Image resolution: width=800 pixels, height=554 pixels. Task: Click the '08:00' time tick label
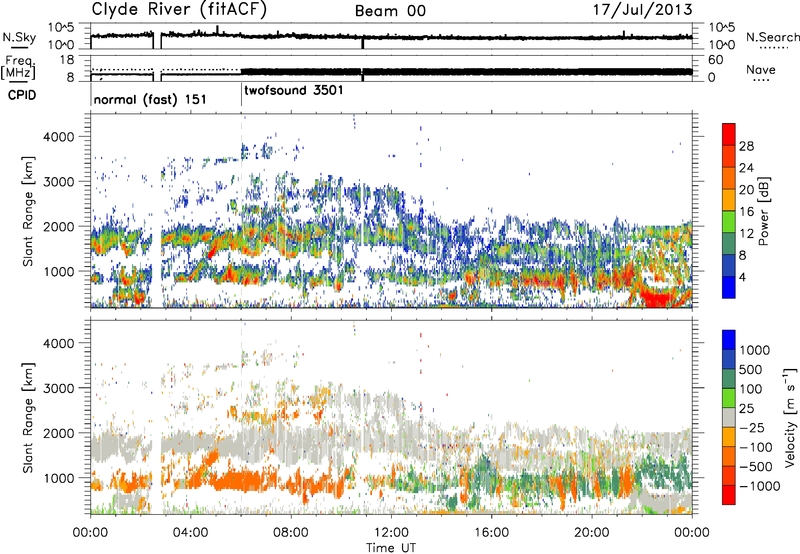(x=291, y=533)
